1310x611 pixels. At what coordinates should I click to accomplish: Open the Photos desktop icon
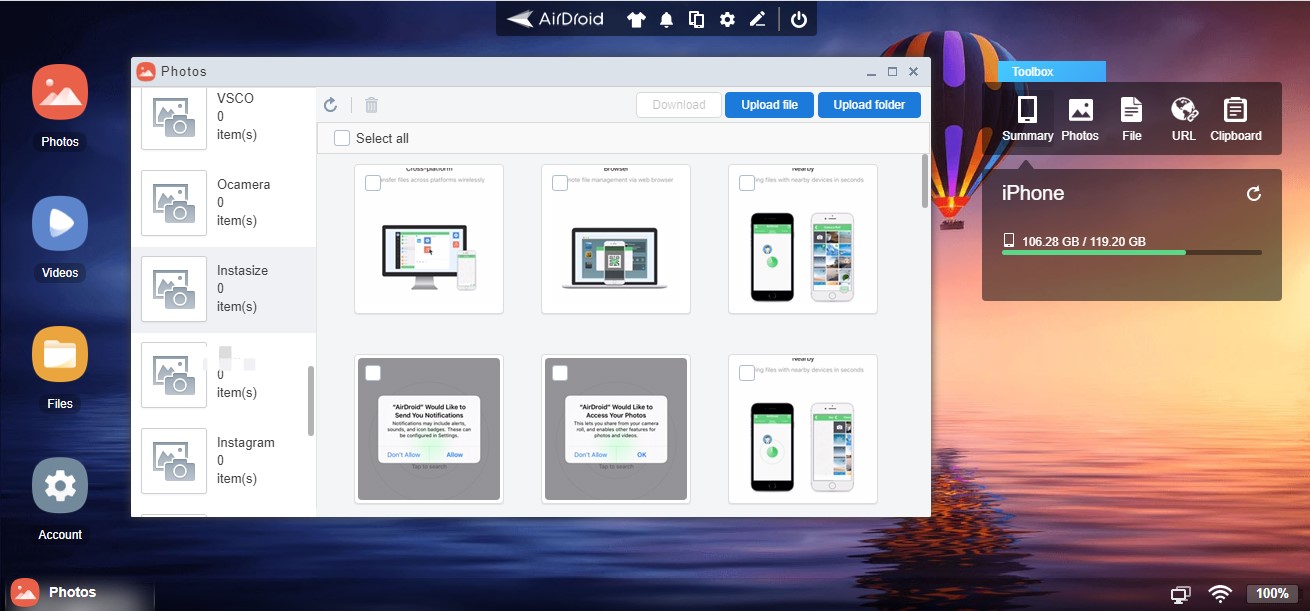click(60, 92)
